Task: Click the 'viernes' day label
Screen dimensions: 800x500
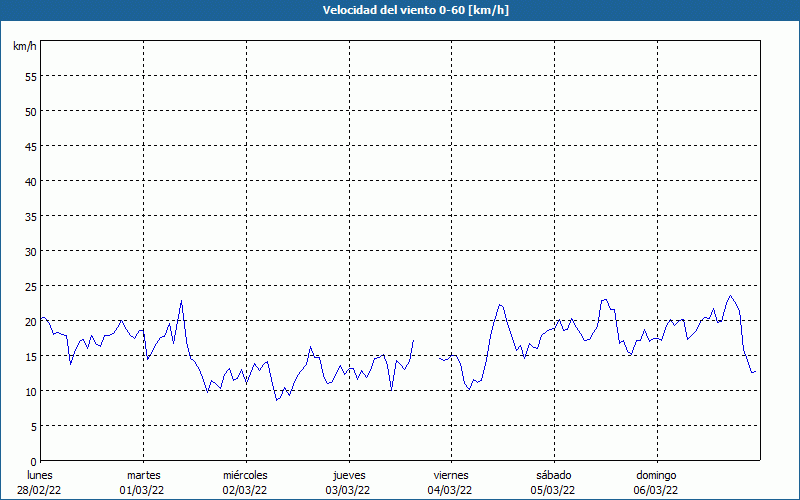Action: click(451, 475)
